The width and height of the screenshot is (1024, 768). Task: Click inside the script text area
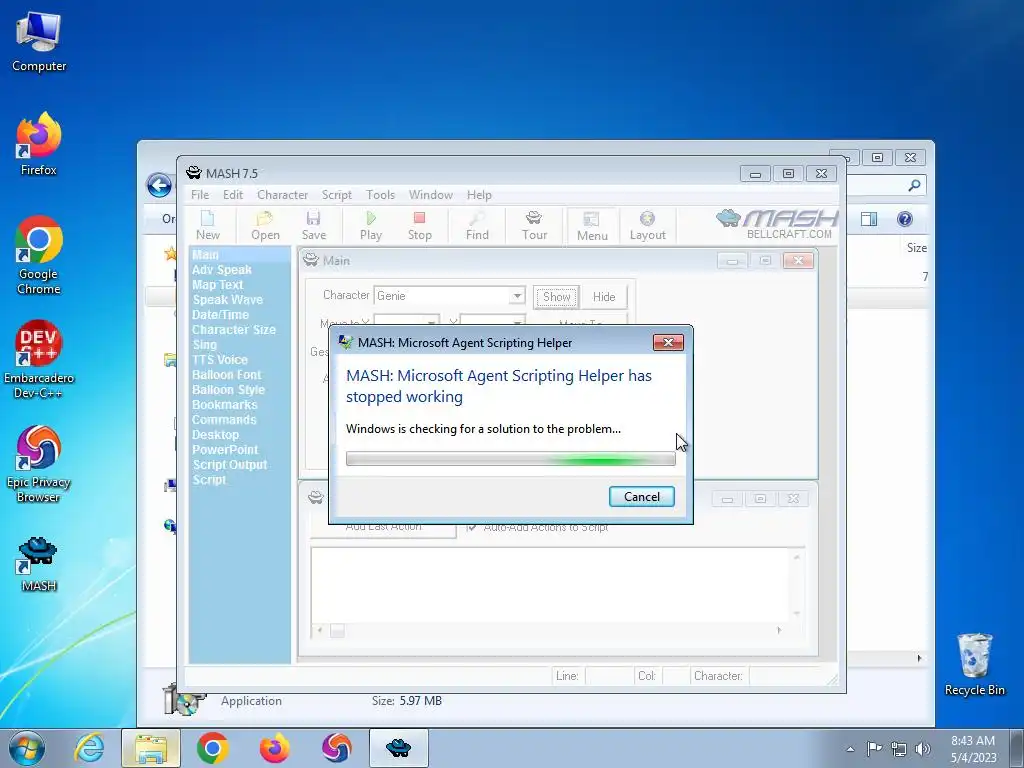pos(551,584)
